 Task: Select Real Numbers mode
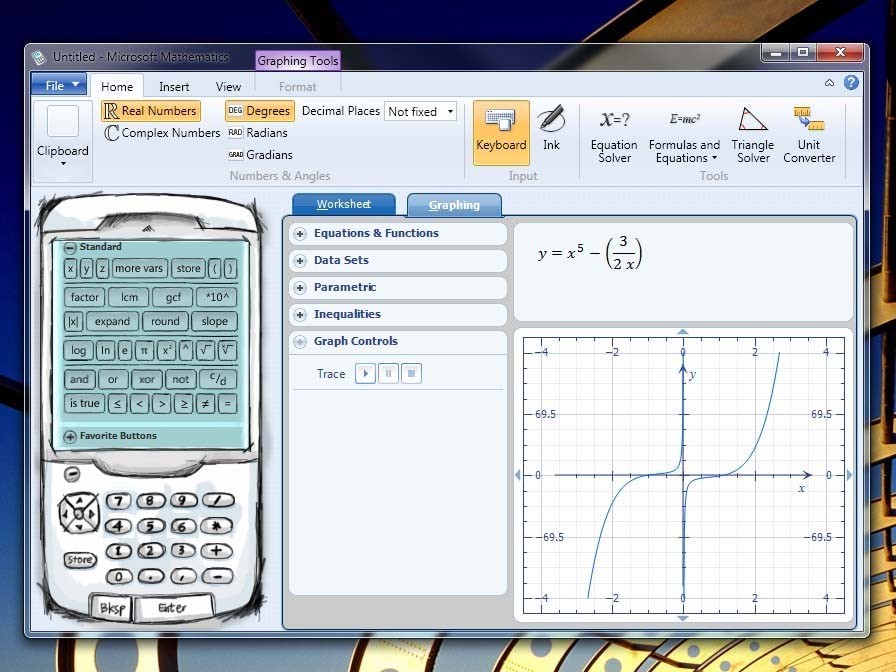point(150,111)
